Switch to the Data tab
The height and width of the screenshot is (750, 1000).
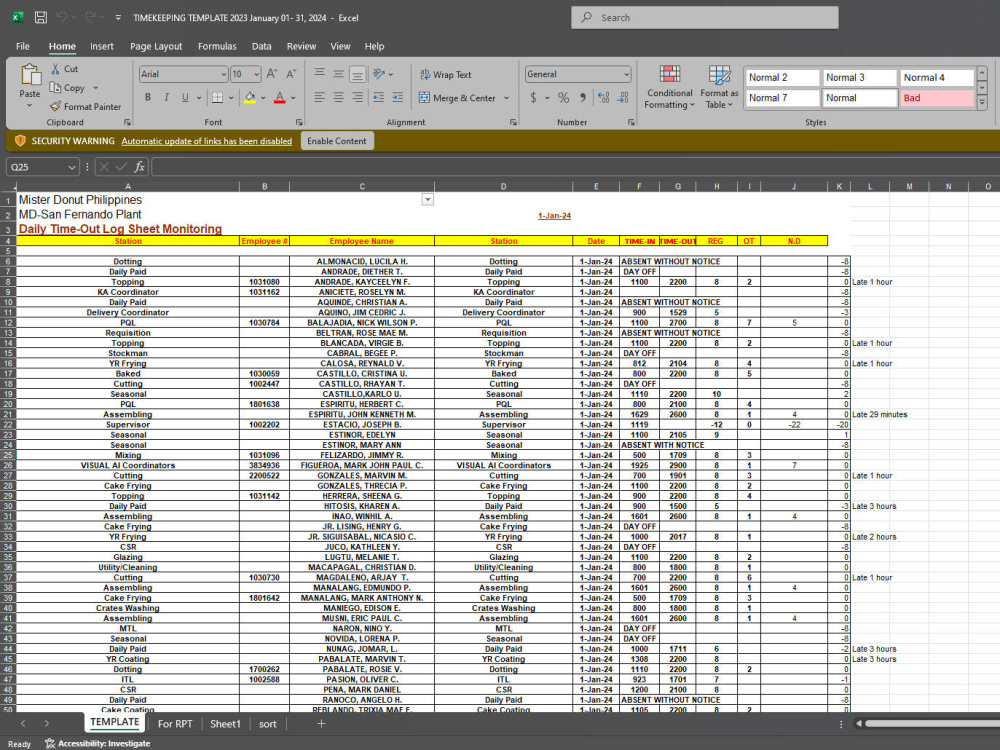[x=261, y=47]
